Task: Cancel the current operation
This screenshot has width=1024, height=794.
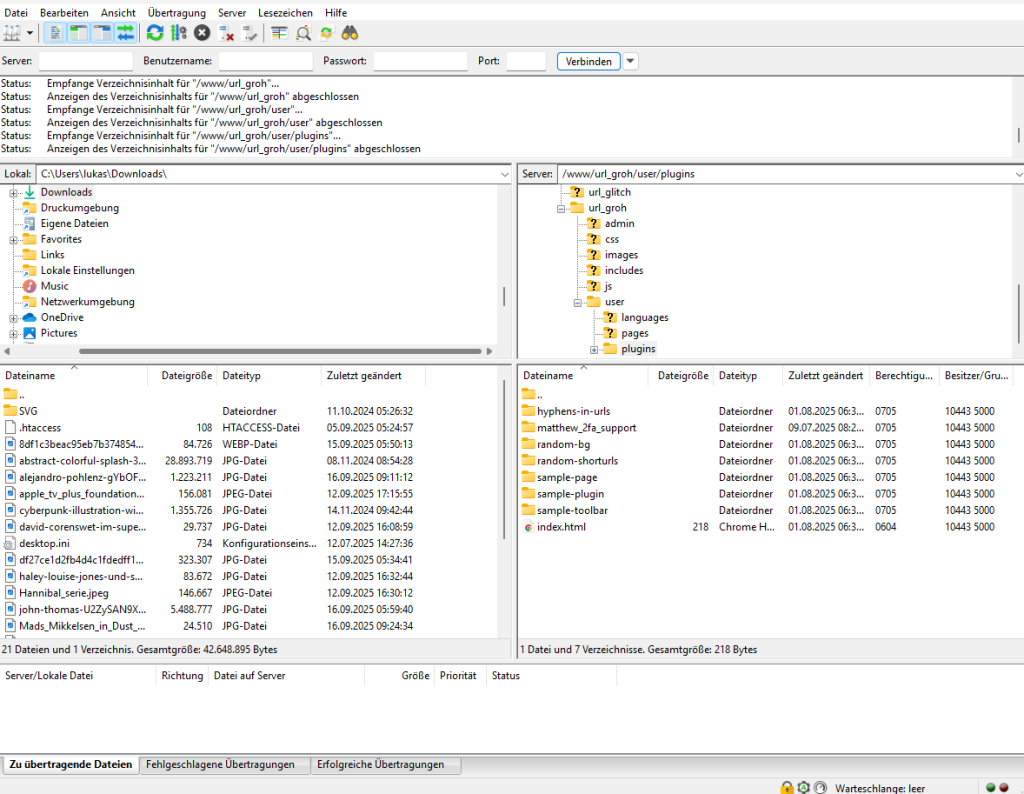Action: pos(203,33)
